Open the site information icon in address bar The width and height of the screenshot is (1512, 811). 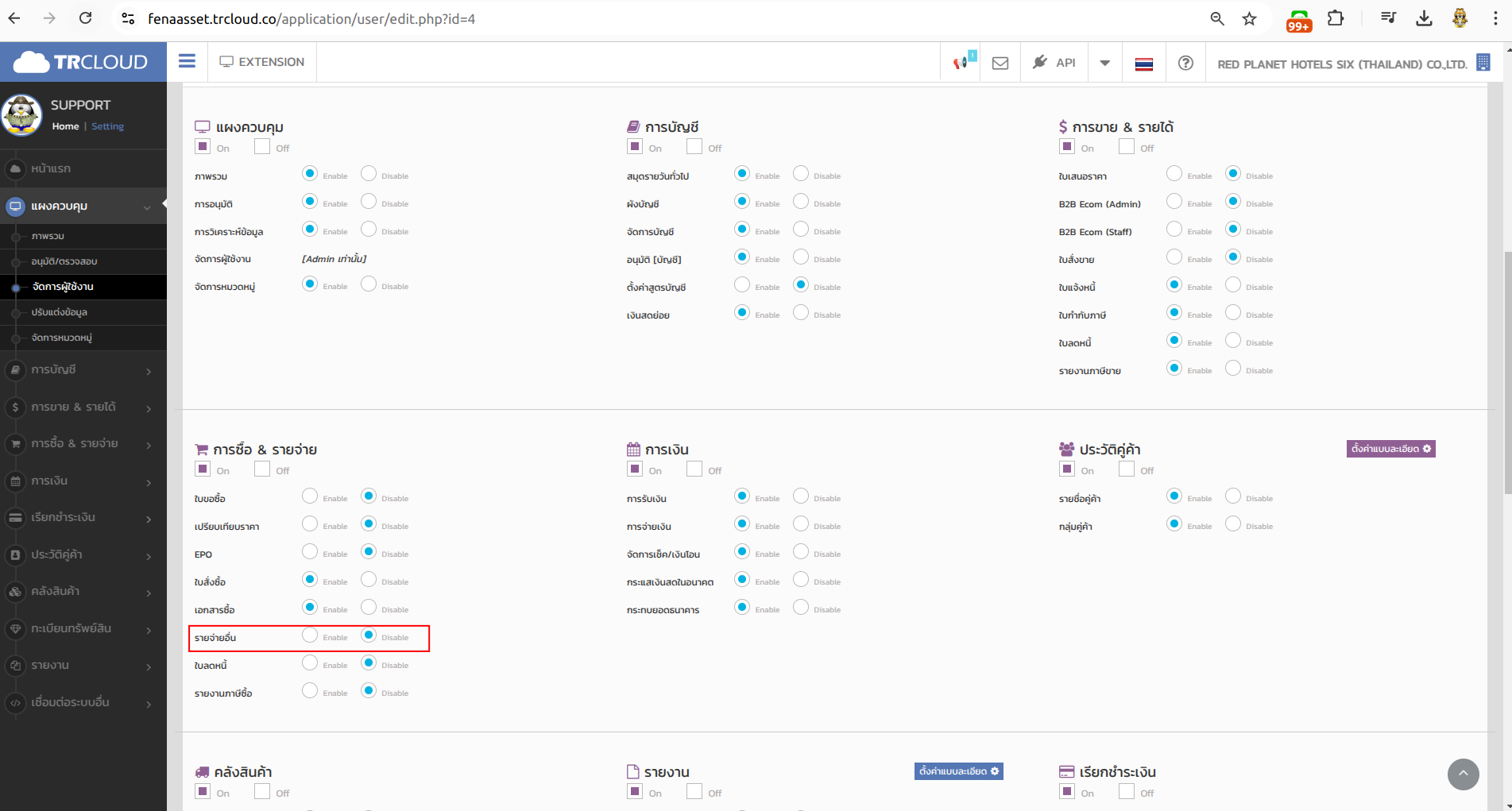128,18
